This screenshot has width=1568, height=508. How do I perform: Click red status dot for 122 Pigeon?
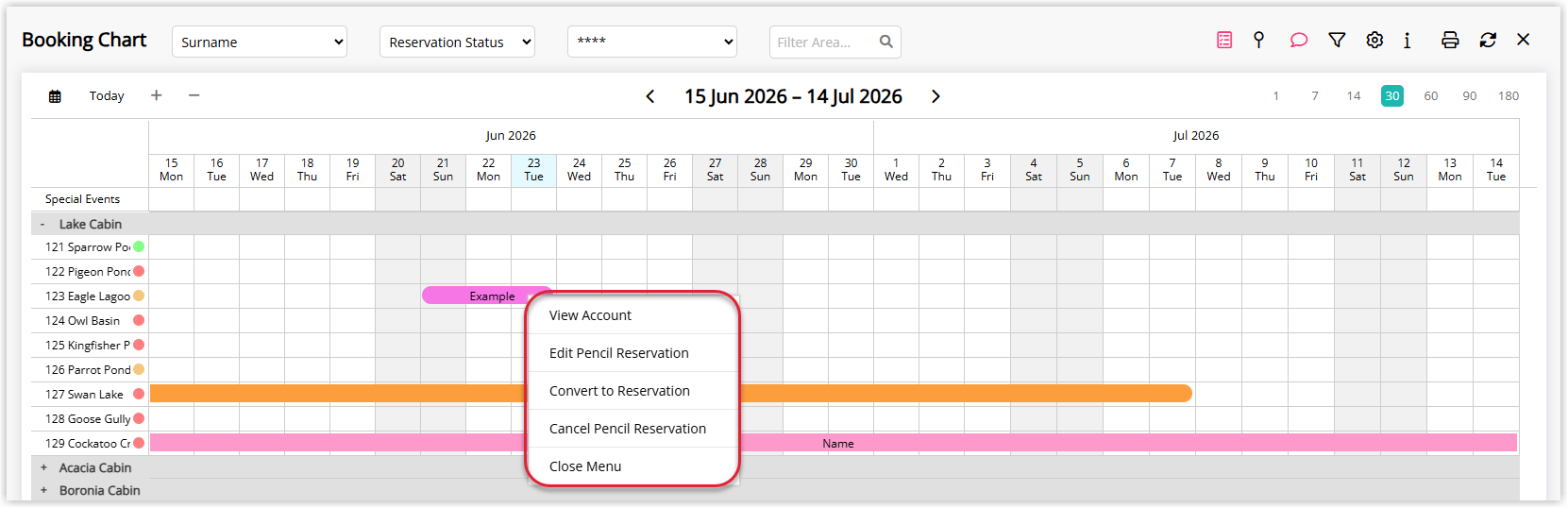[x=139, y=271]
